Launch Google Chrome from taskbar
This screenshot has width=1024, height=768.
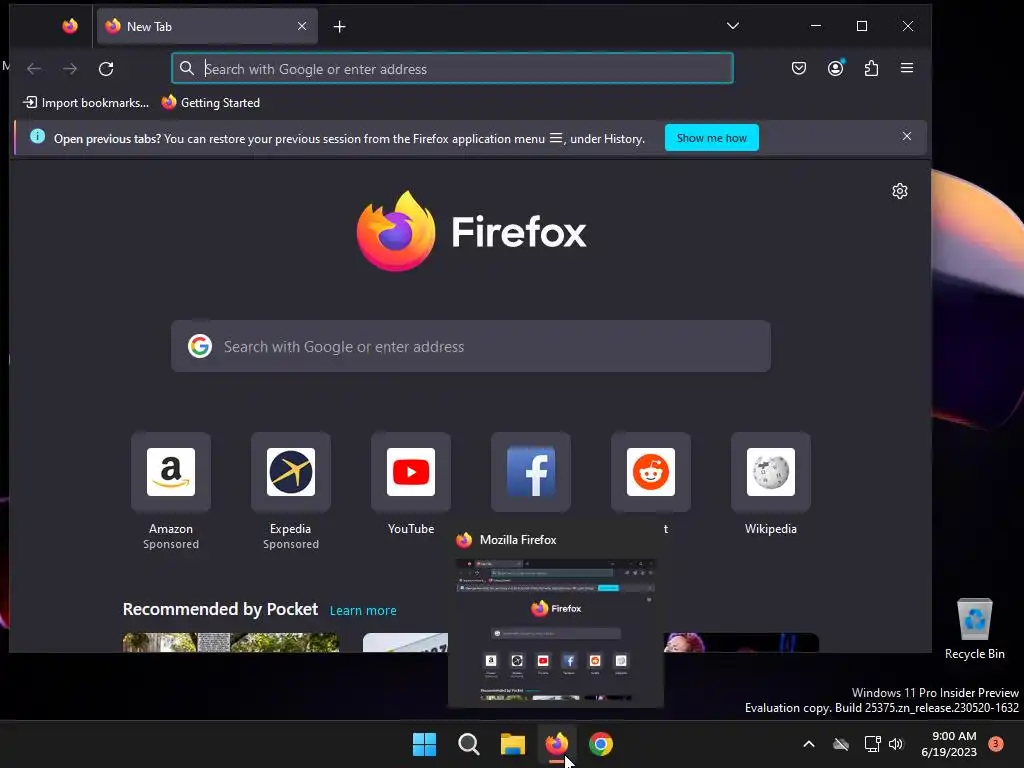(x=601, y=744)
